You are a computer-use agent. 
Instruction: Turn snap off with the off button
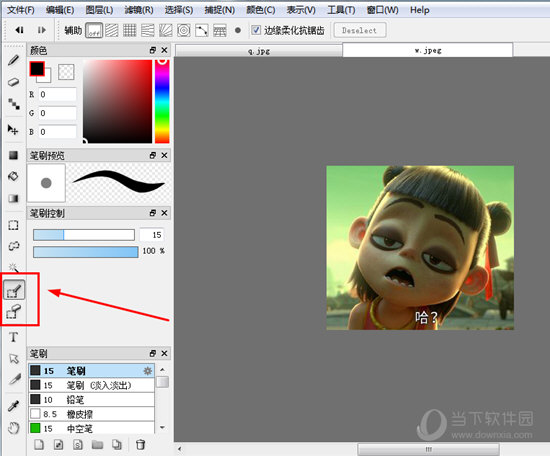(x=94, y=31)
